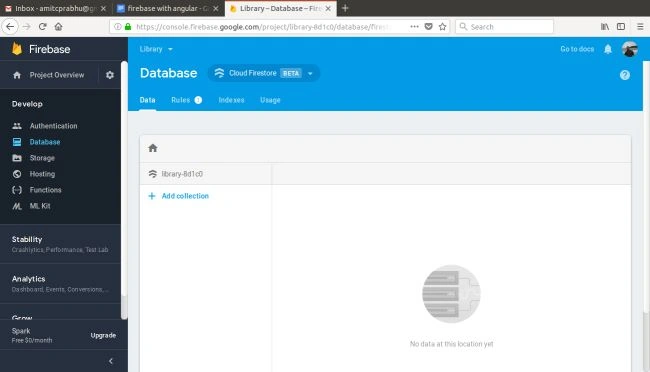The height and width of the screenshot is (372, 650).
Task: Reload the page with refresh icon
Action: [42, 27]
